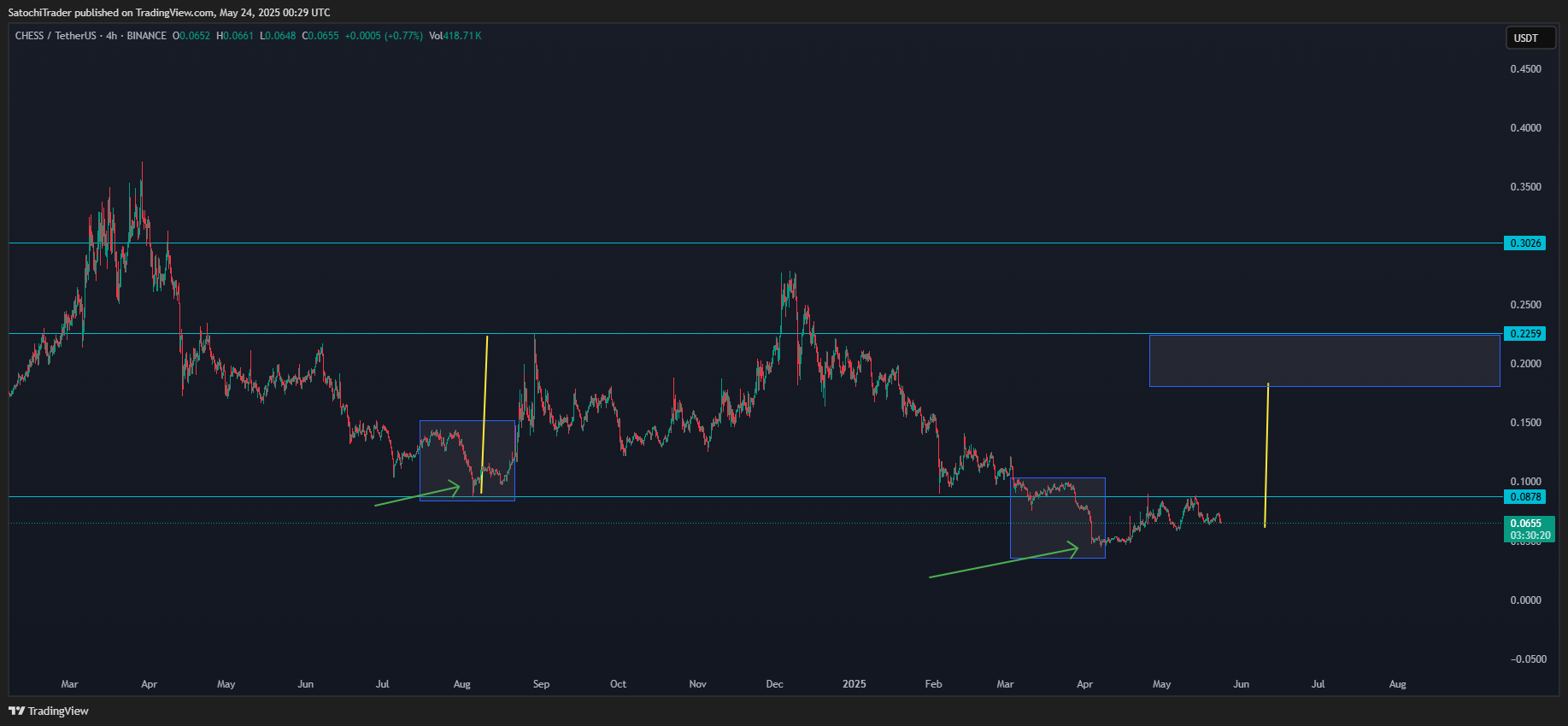The image size is (1568, 726).
Task: Click the +0.0005 (+0.77%) change value
Action: point(384,36)
